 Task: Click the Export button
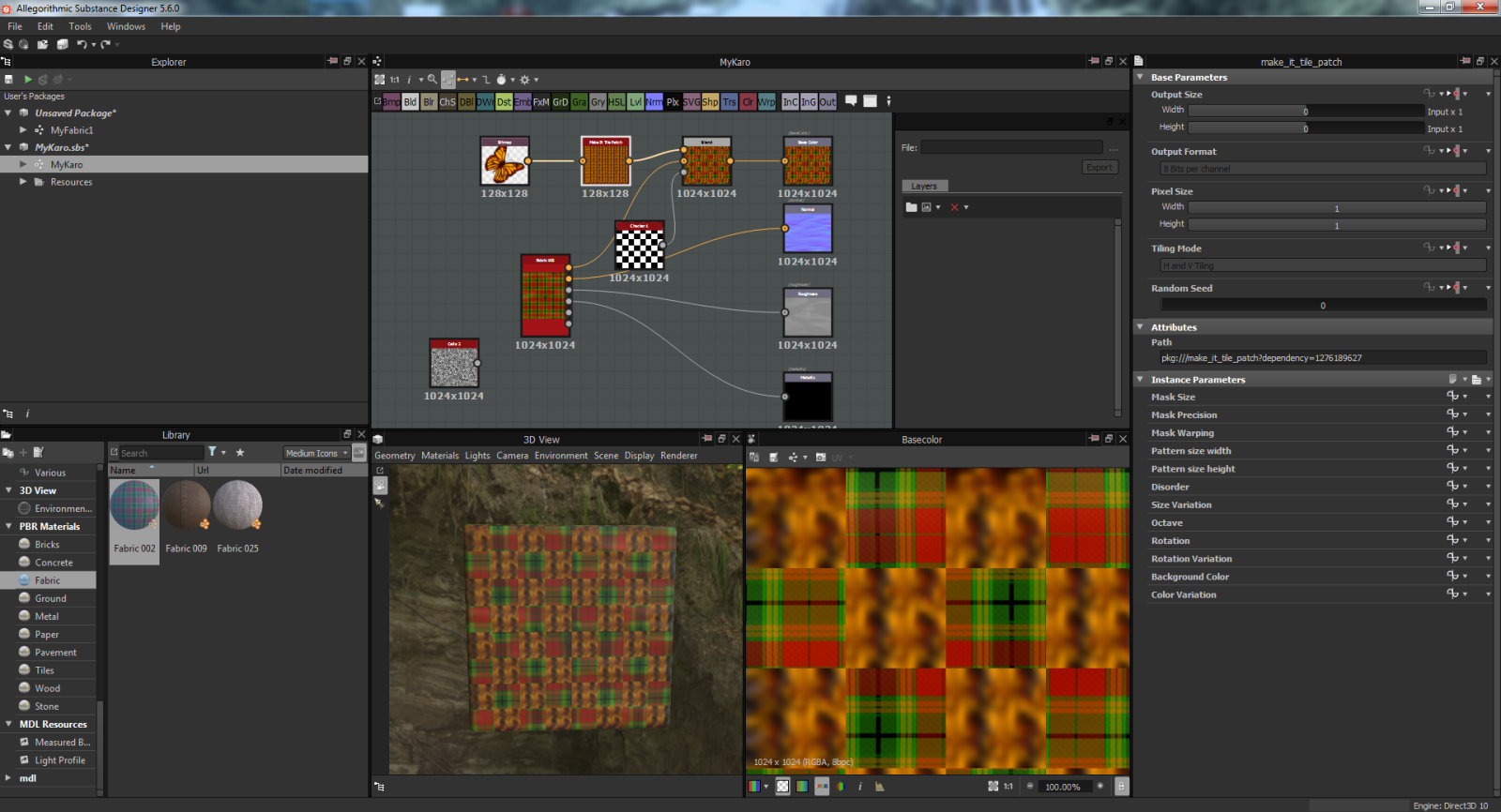coord(1099,167)
